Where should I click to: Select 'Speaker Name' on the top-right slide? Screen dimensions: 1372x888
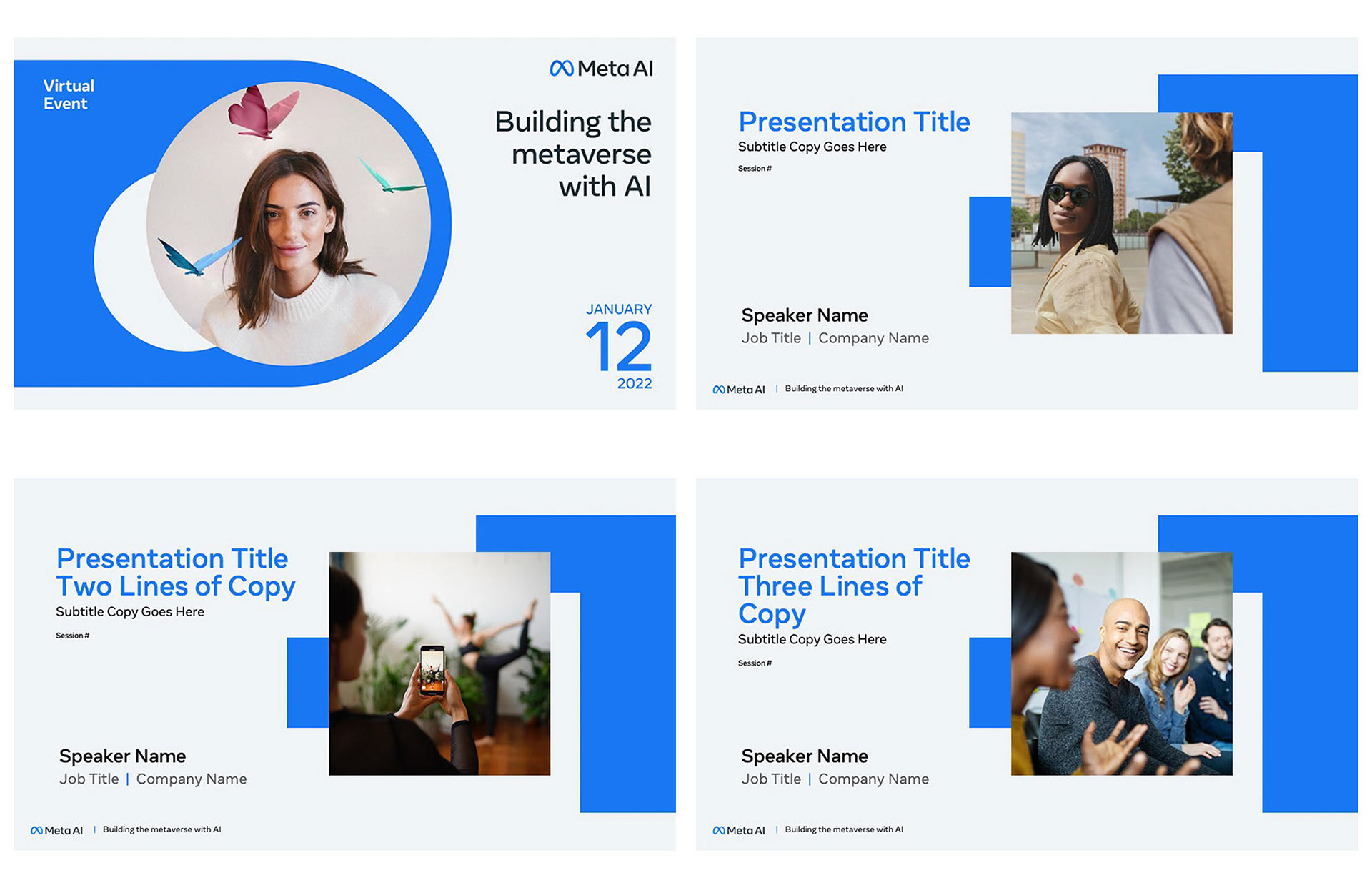(805, 315)
